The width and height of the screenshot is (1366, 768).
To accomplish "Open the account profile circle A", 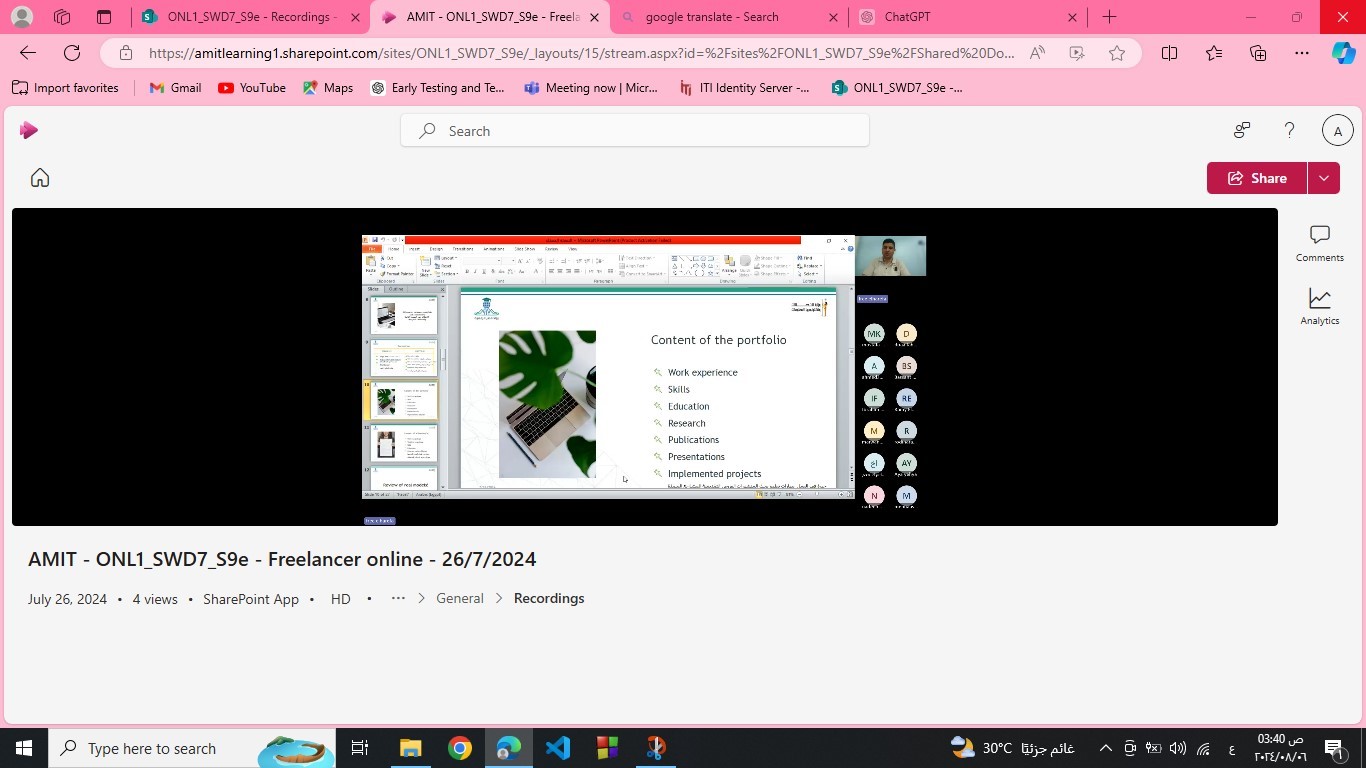I will tap(1337, 131).
